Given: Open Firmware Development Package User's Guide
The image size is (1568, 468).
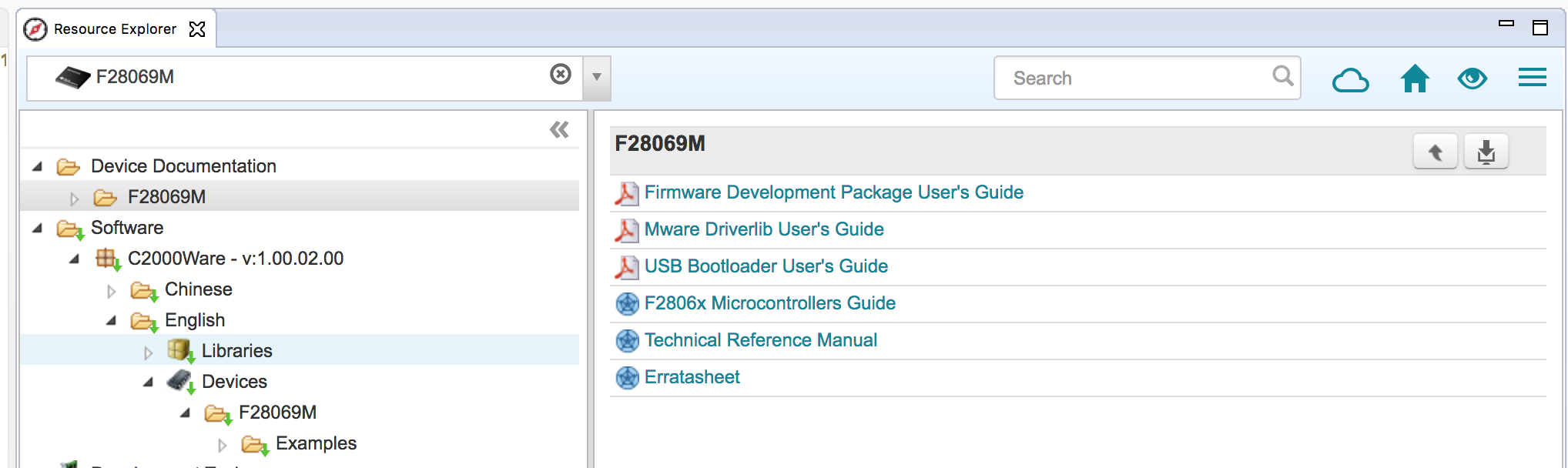Looking at the screenshot, I should point(833,192).
